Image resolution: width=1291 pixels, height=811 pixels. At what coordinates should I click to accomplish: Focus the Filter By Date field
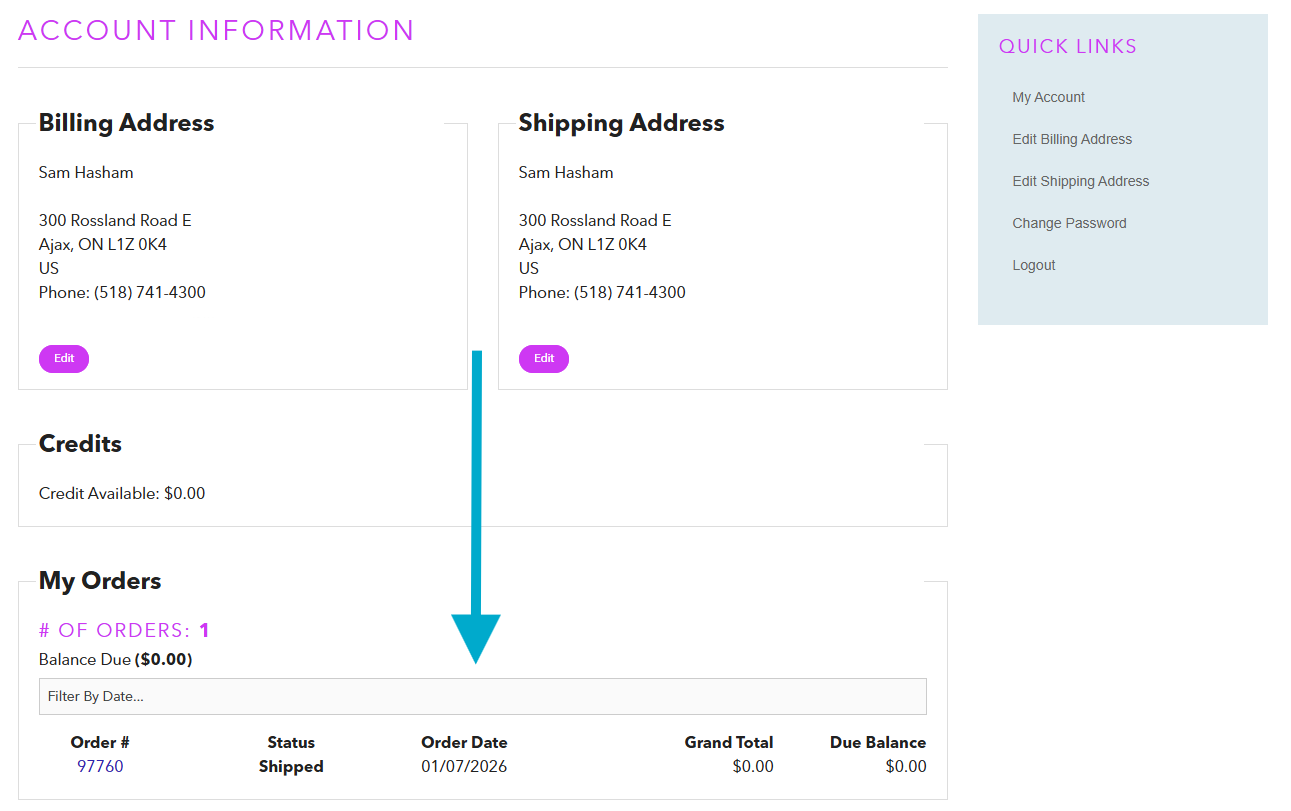click(x=482, y=697)
